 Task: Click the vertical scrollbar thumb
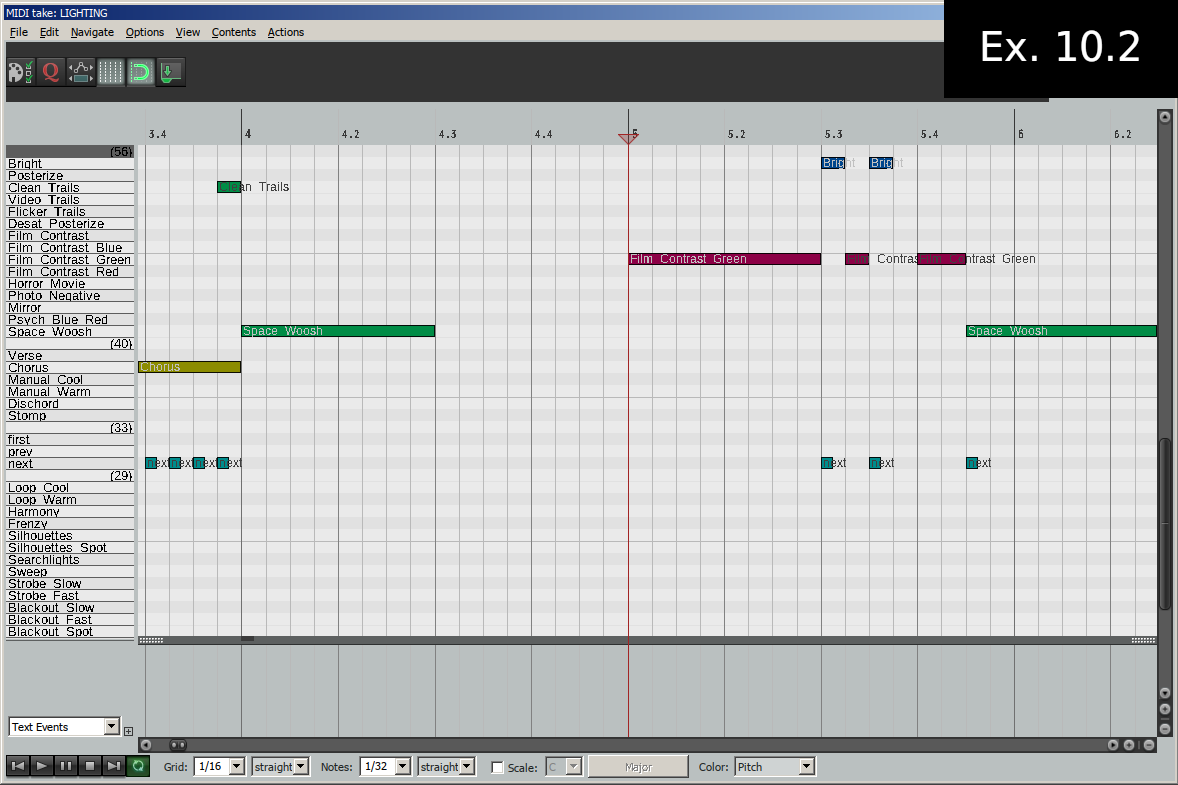pos(1164,524)
